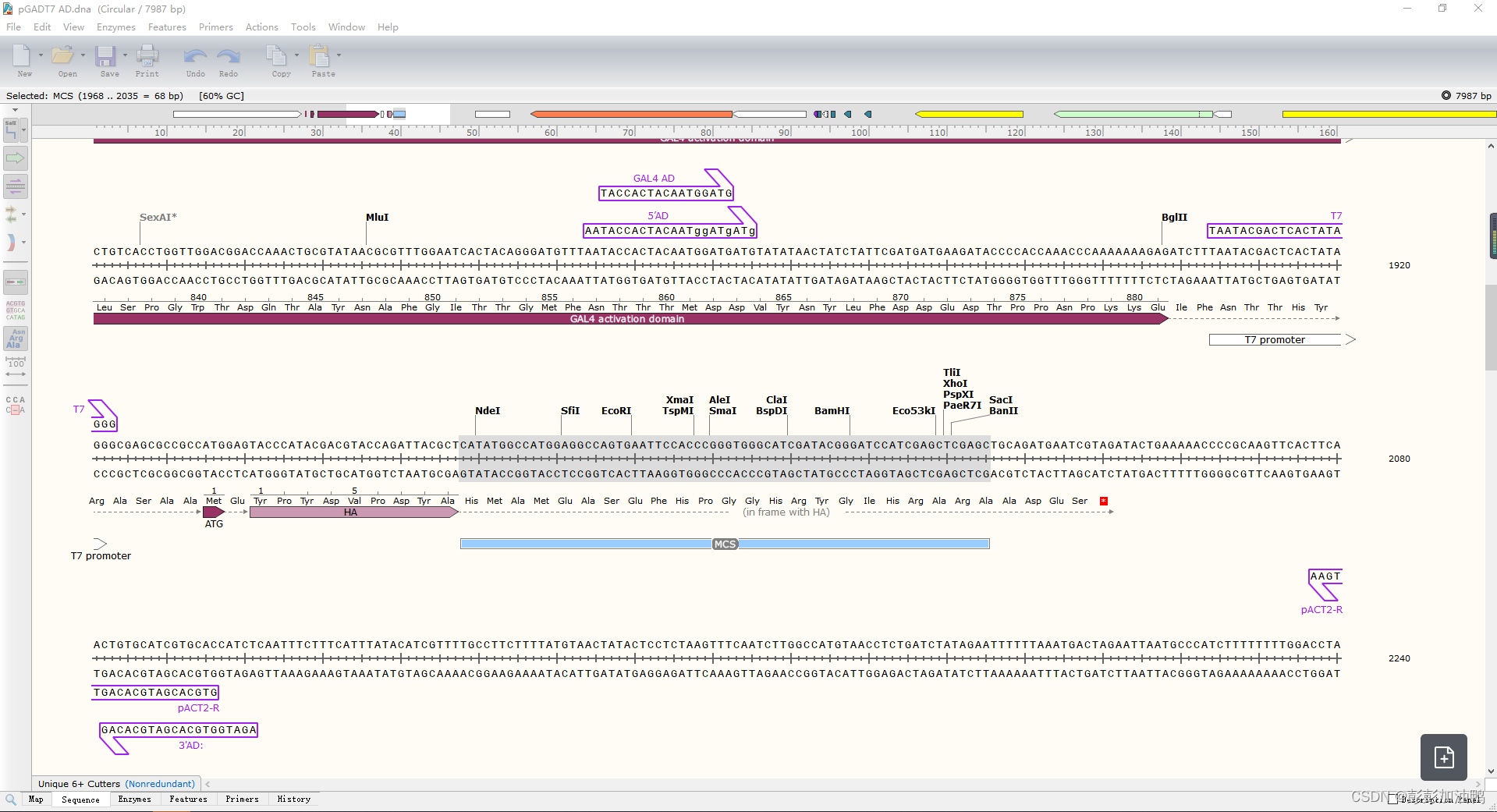Click the EcoRI restriction site label
The image size is (1497, 812).
point(616,410)
